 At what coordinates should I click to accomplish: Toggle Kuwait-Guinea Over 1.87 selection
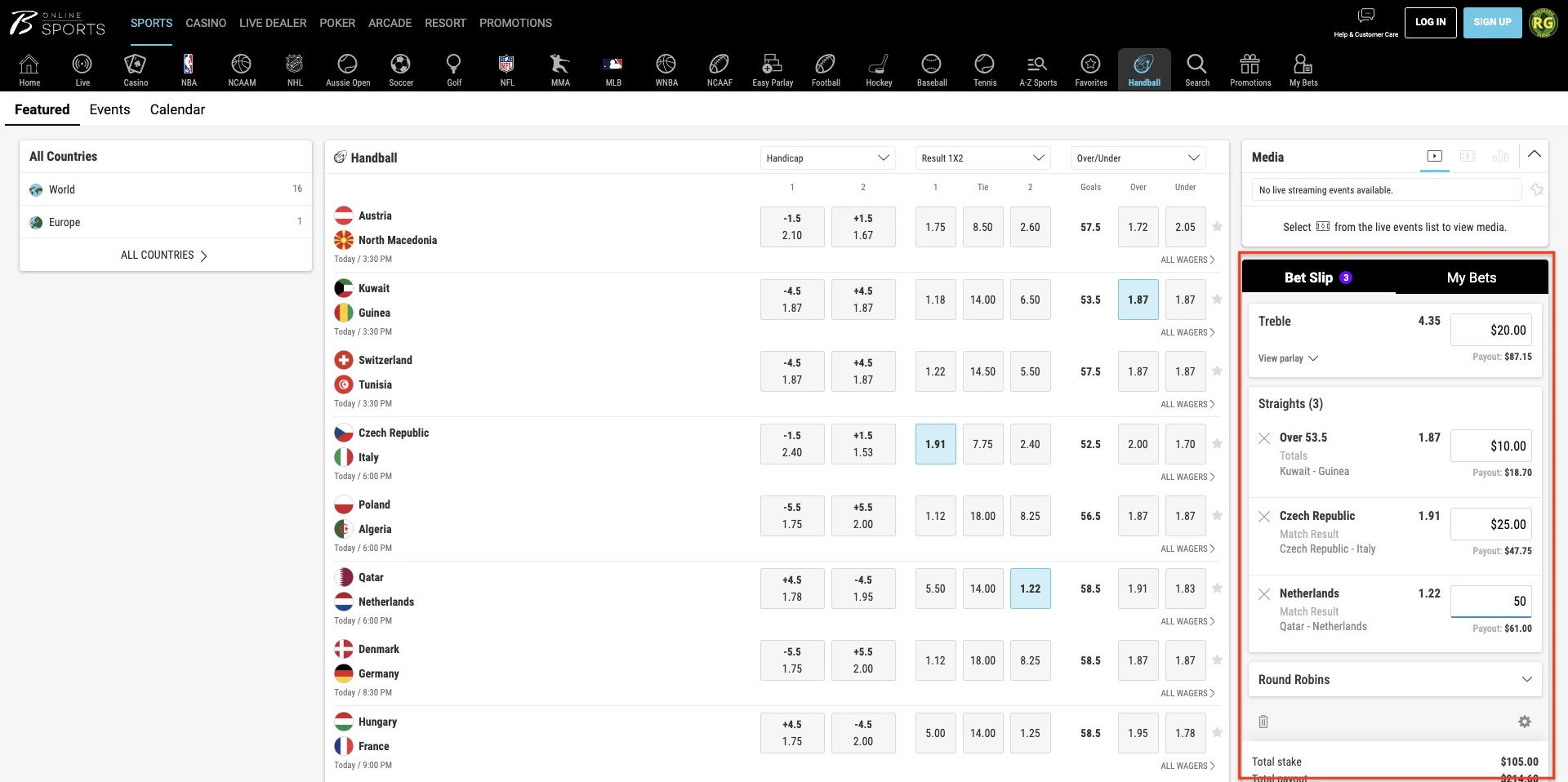click(1138, 300)
